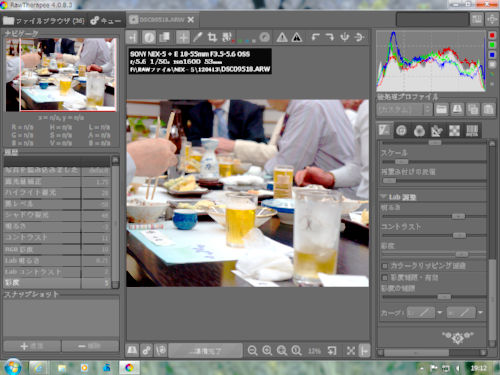Switch to the ファイルブラウザ tab
500x375 pixels.
[44, 21]
